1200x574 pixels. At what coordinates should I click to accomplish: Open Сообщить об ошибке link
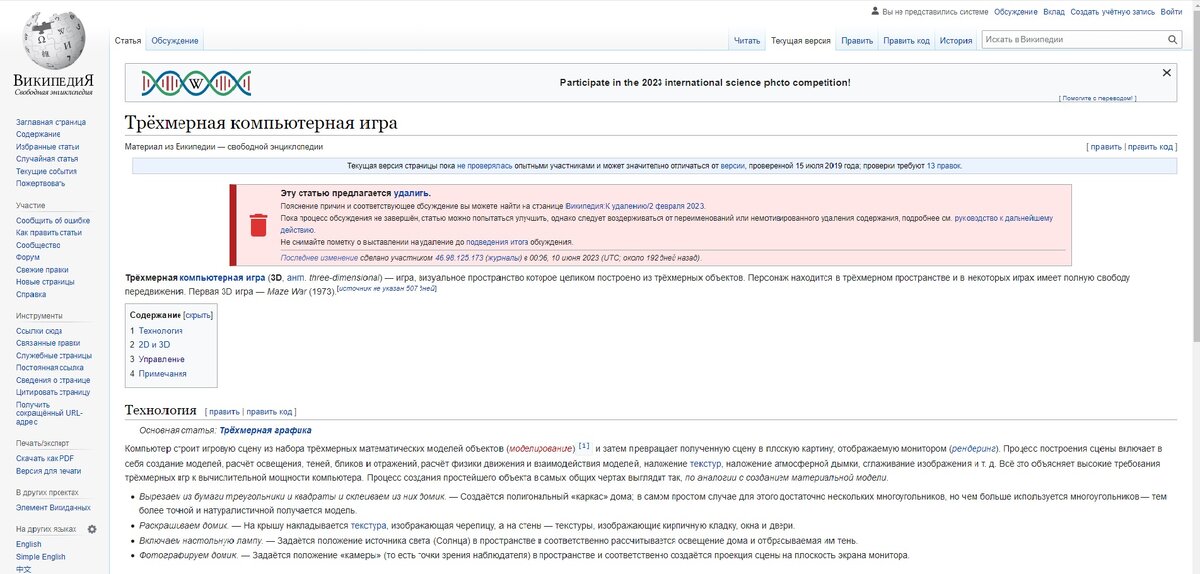53,220
